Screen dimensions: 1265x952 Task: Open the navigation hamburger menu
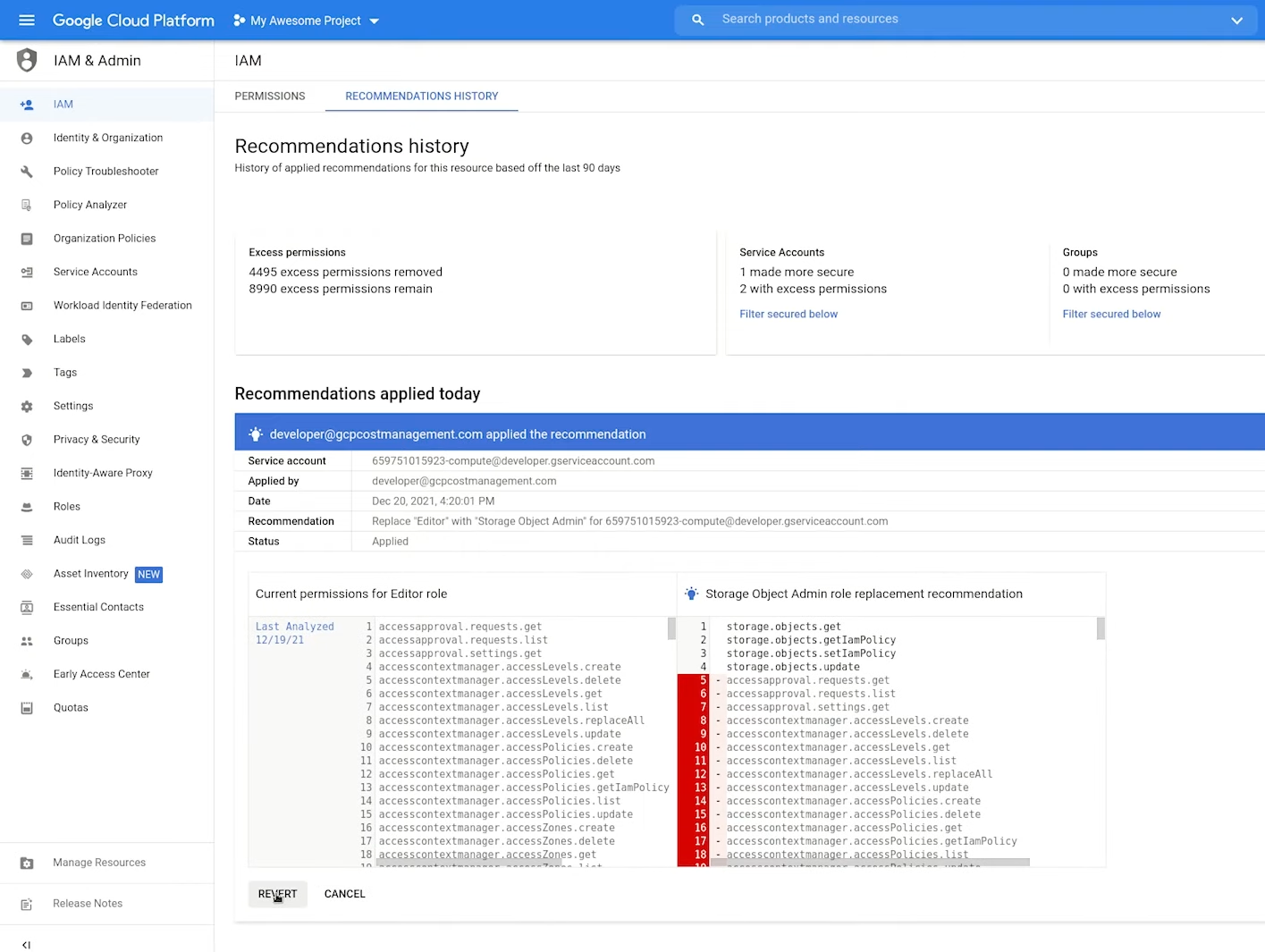coord(26,20)
